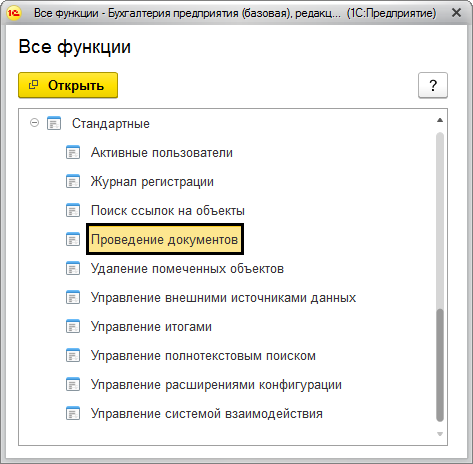
Task: Select Поиск ссылок на объекты
Action: [168, 211]
